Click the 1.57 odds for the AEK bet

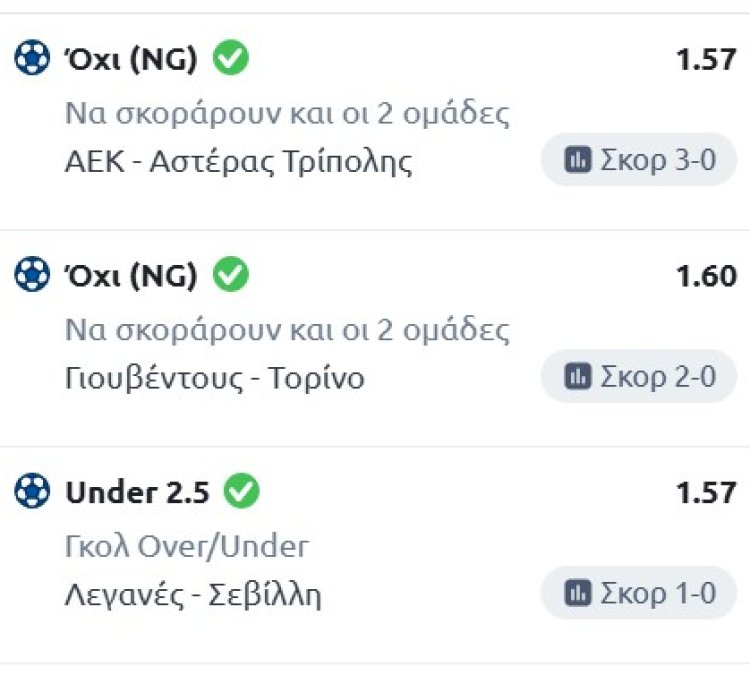tap(706, 60)
